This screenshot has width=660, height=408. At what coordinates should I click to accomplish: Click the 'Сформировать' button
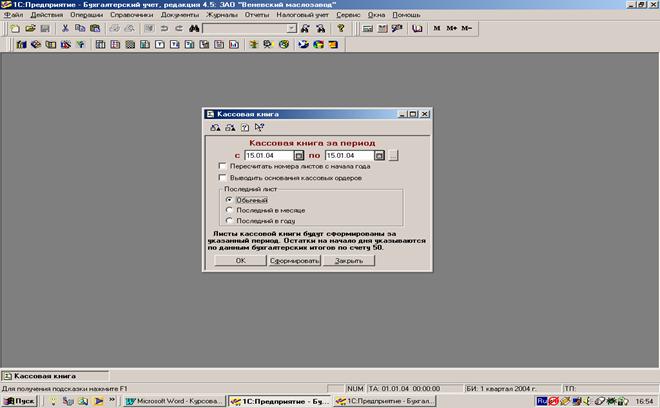point(295,260)
